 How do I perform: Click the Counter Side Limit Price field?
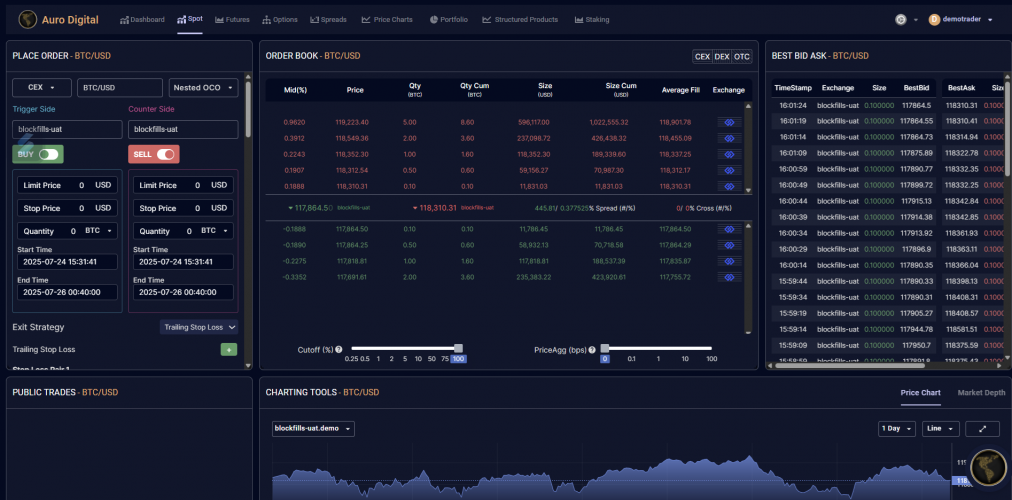tap(183, 185)
